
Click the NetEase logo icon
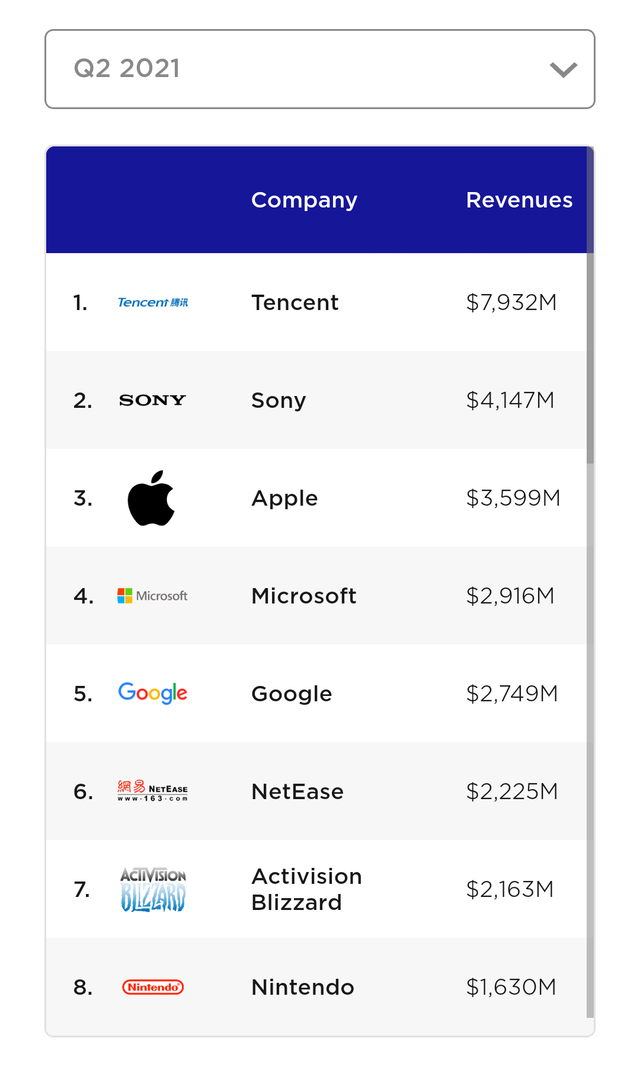pyautogui.click(x=152, y=791)
